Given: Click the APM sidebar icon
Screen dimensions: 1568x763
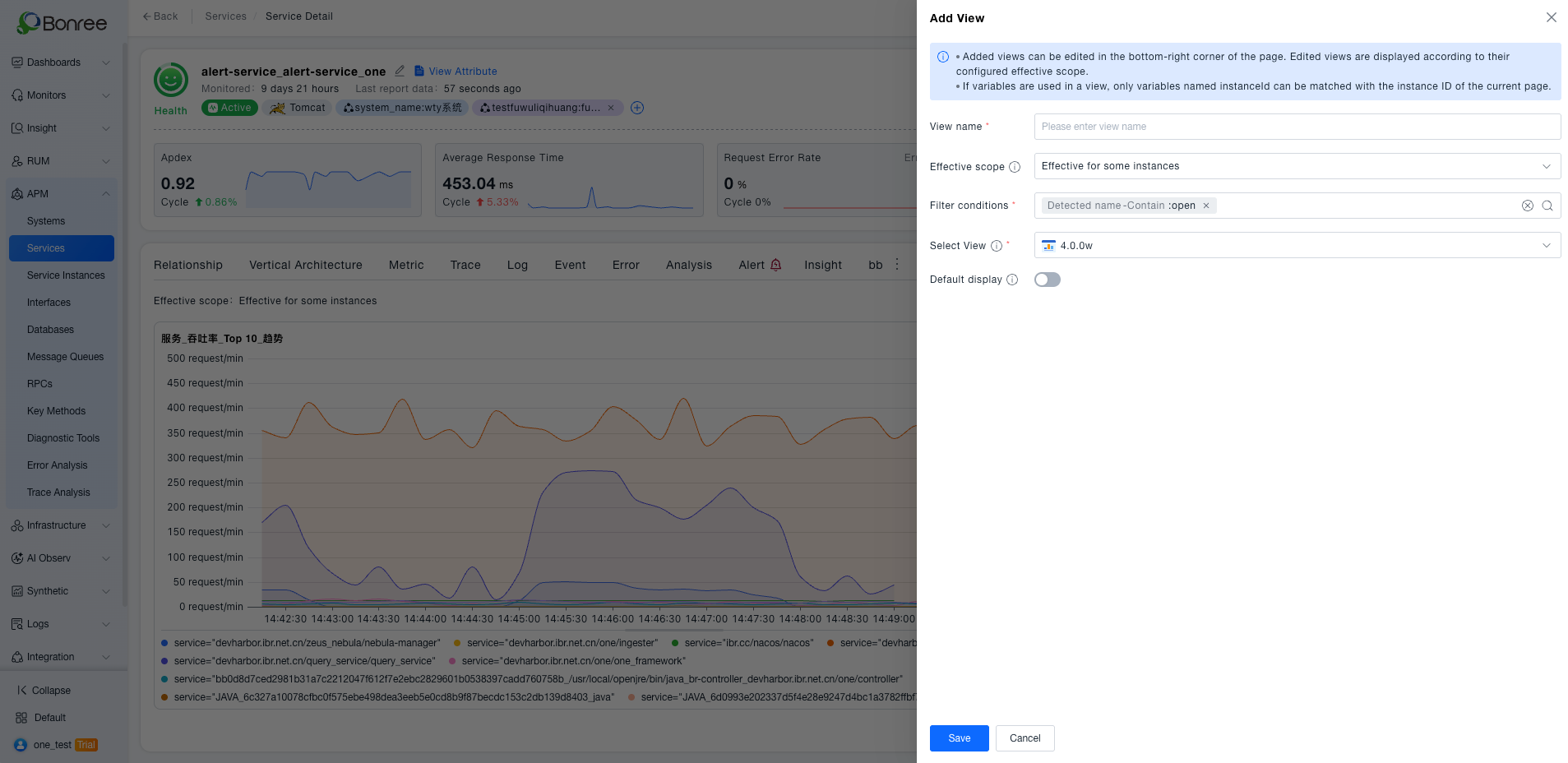Looking at the screenshot, I should 17,194.
